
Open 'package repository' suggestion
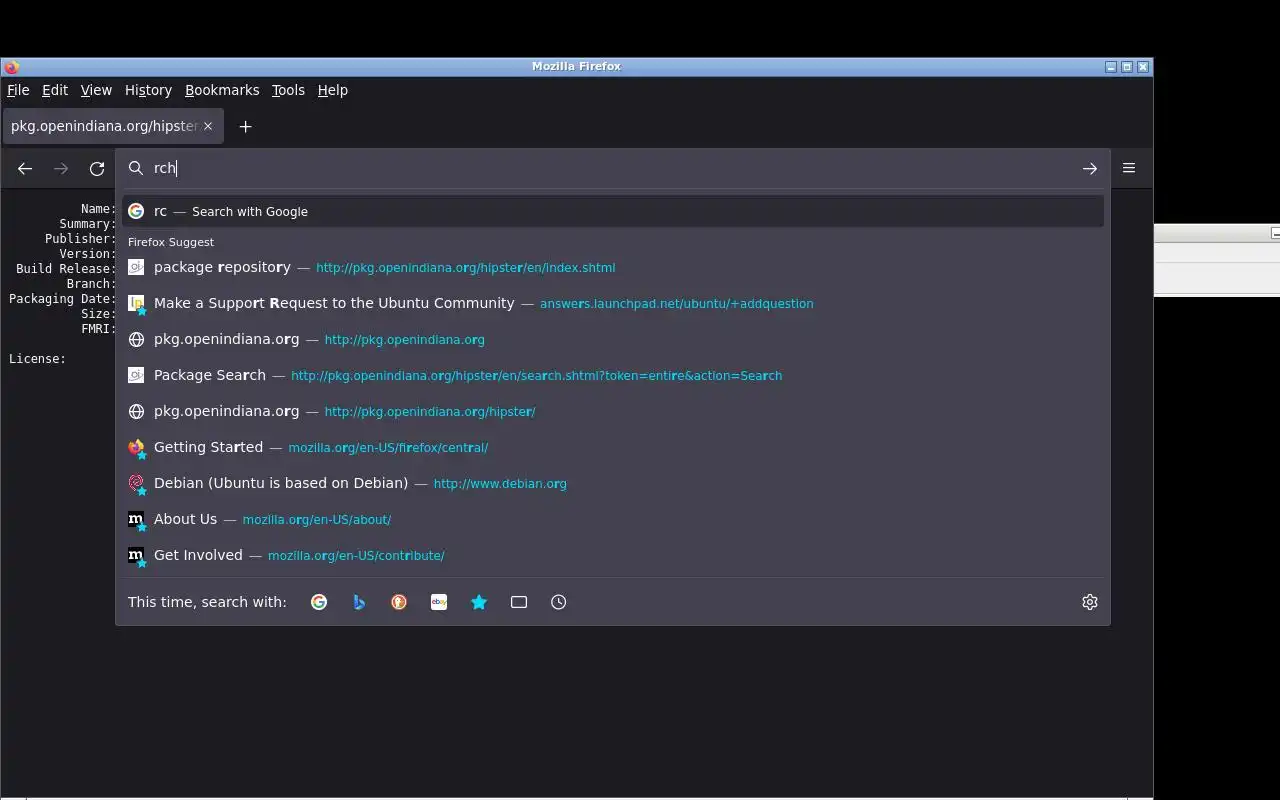point(613,267)
